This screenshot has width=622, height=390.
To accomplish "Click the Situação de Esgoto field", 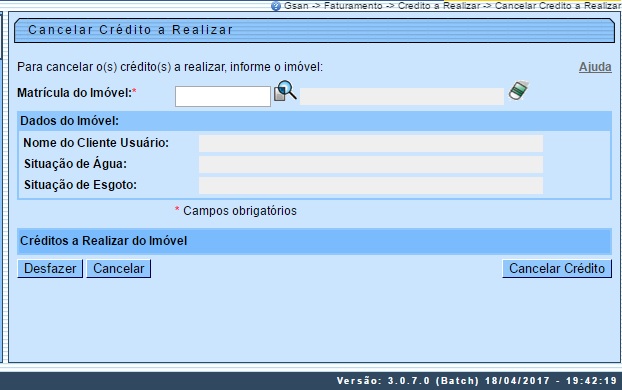I will pyautogui.click(x=371, y=185).
